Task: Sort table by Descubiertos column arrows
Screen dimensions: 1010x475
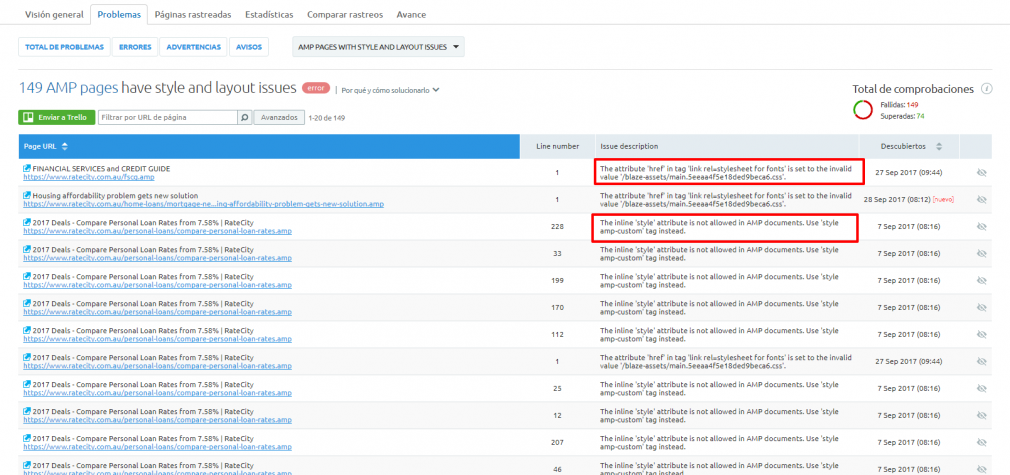Action: point(939,147)
